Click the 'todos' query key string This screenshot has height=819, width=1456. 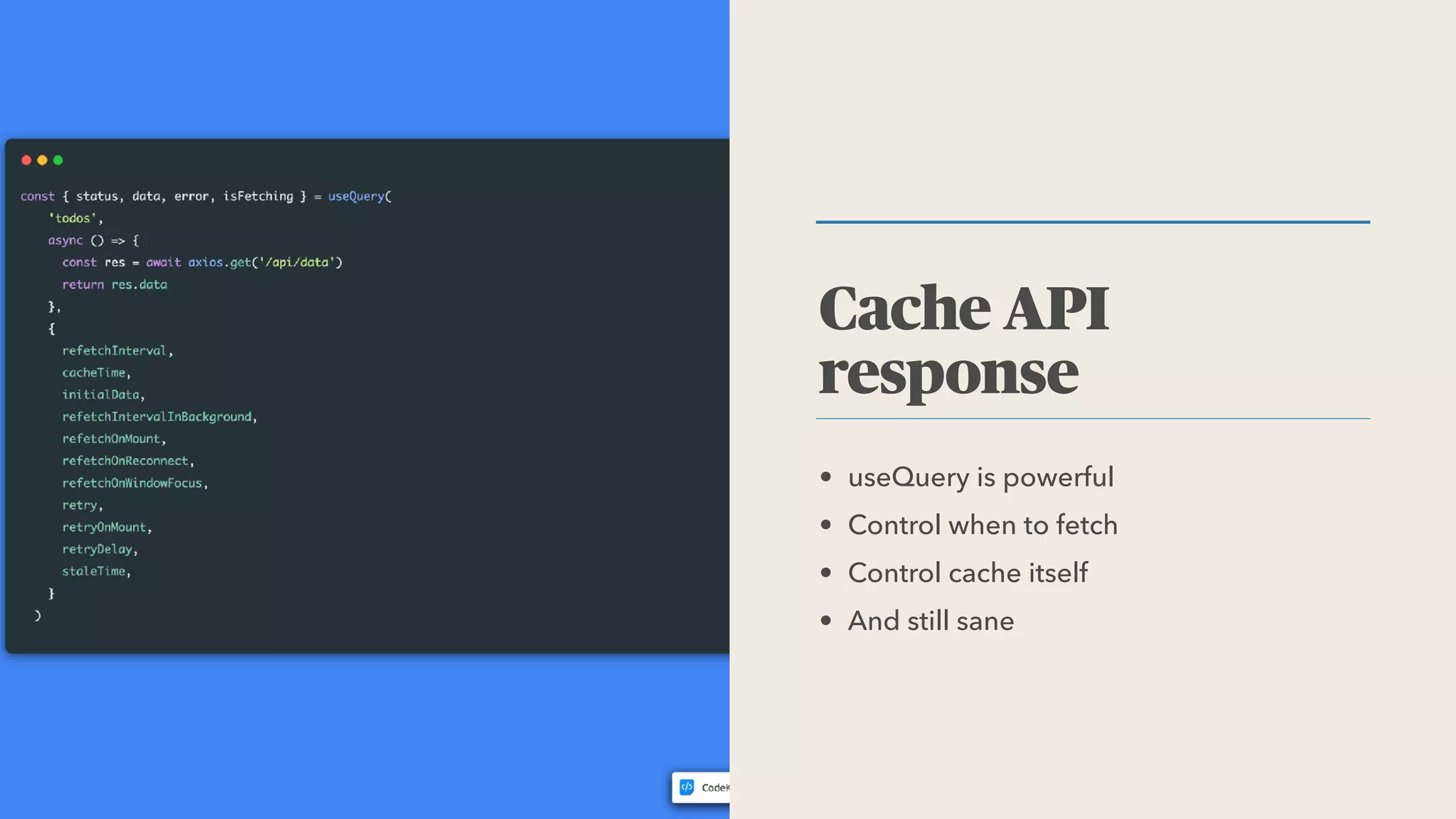73,218
